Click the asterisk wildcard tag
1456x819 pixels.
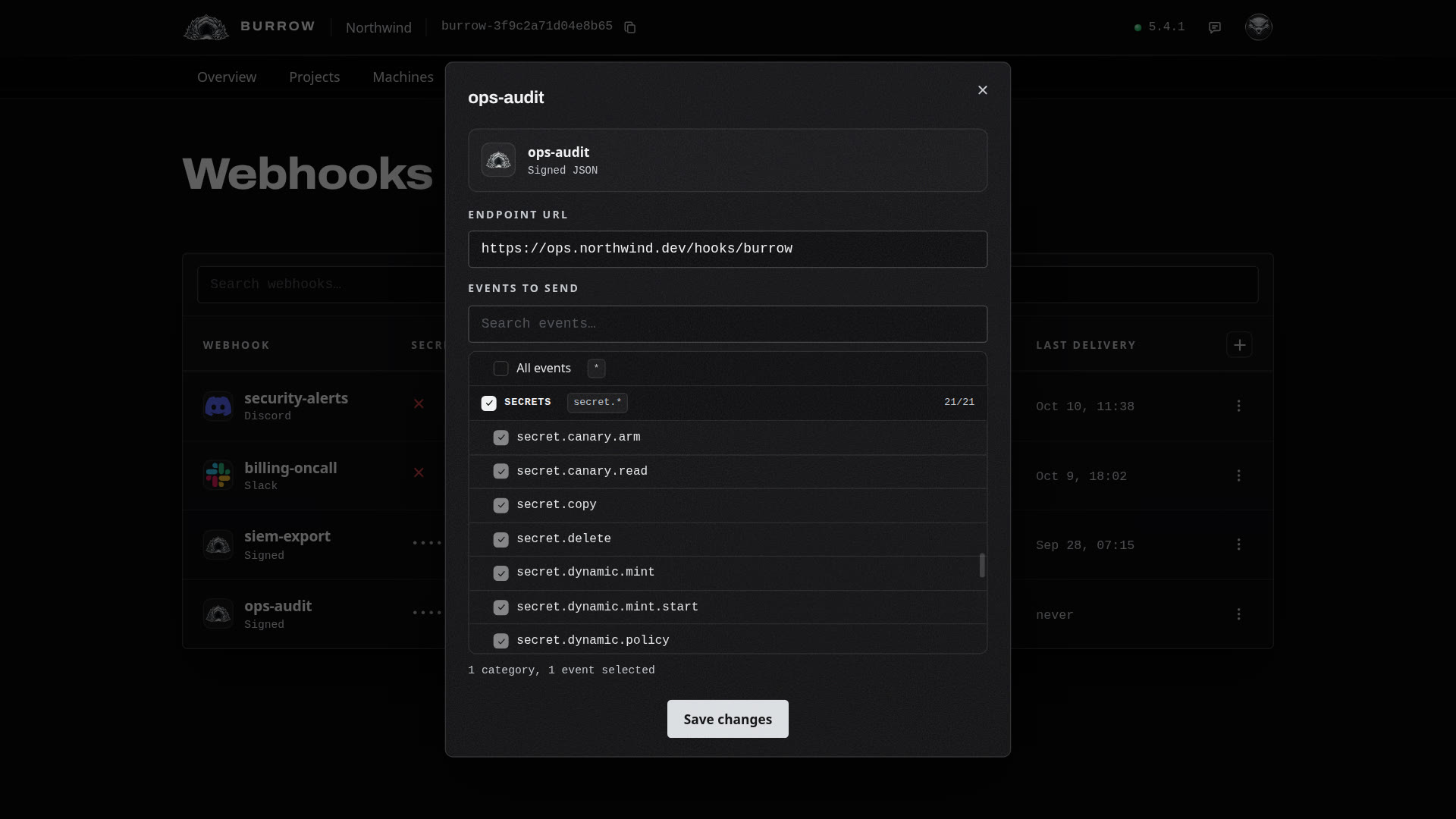click(596, 368)
